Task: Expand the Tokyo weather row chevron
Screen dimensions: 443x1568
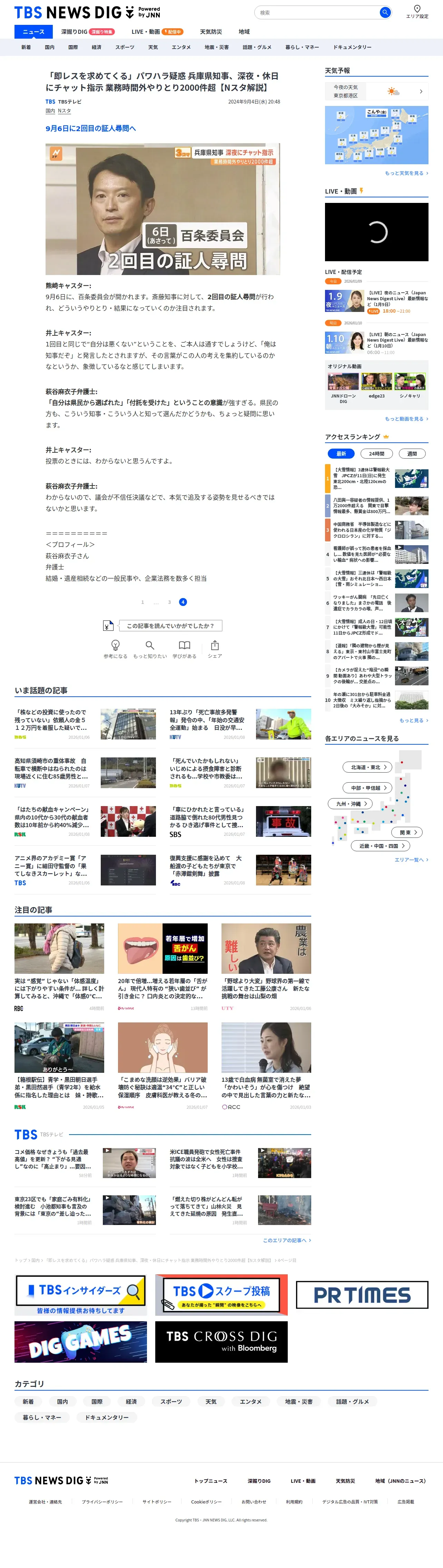Action: [421, 91]
